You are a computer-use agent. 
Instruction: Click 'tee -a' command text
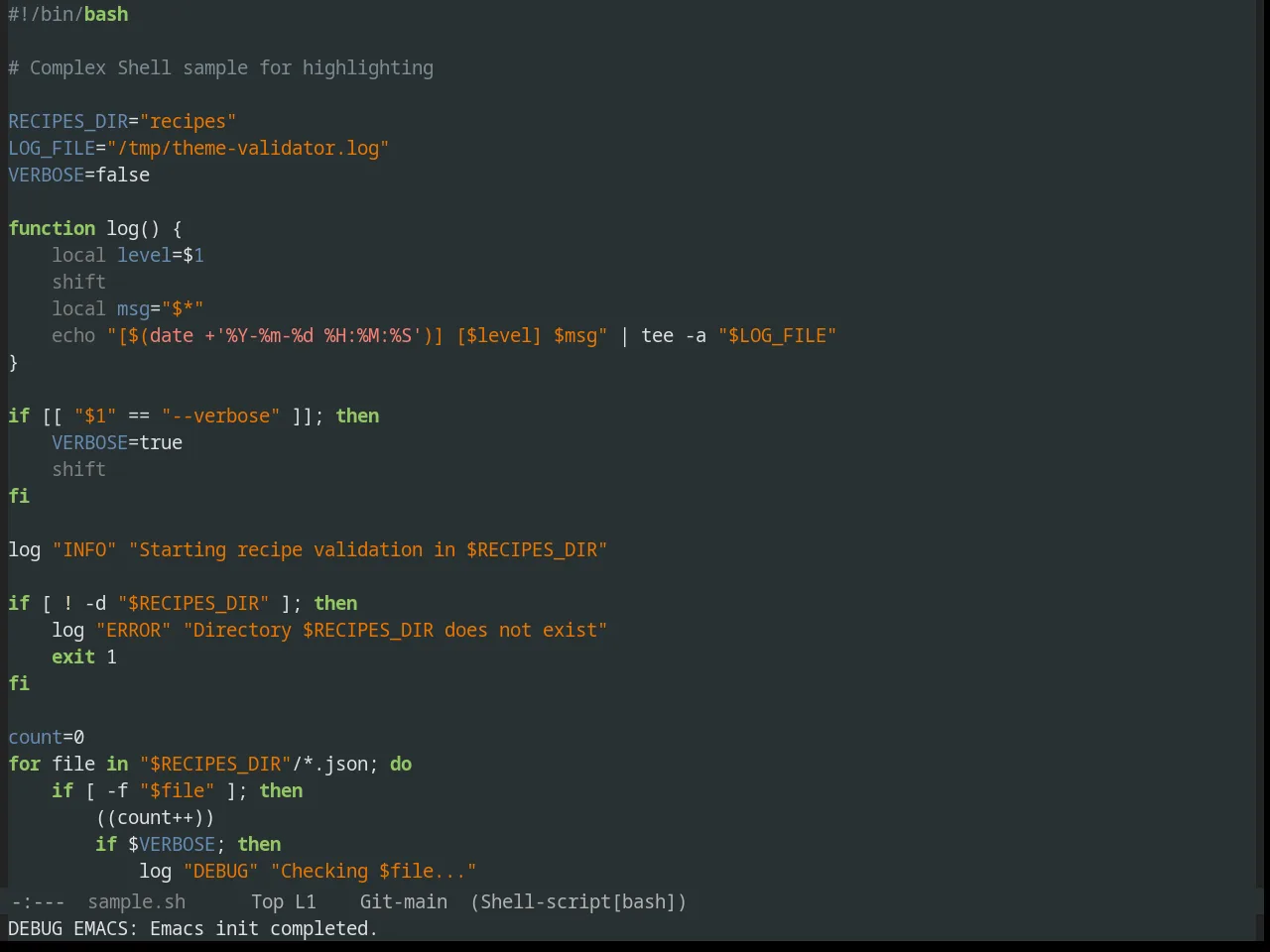674,336
